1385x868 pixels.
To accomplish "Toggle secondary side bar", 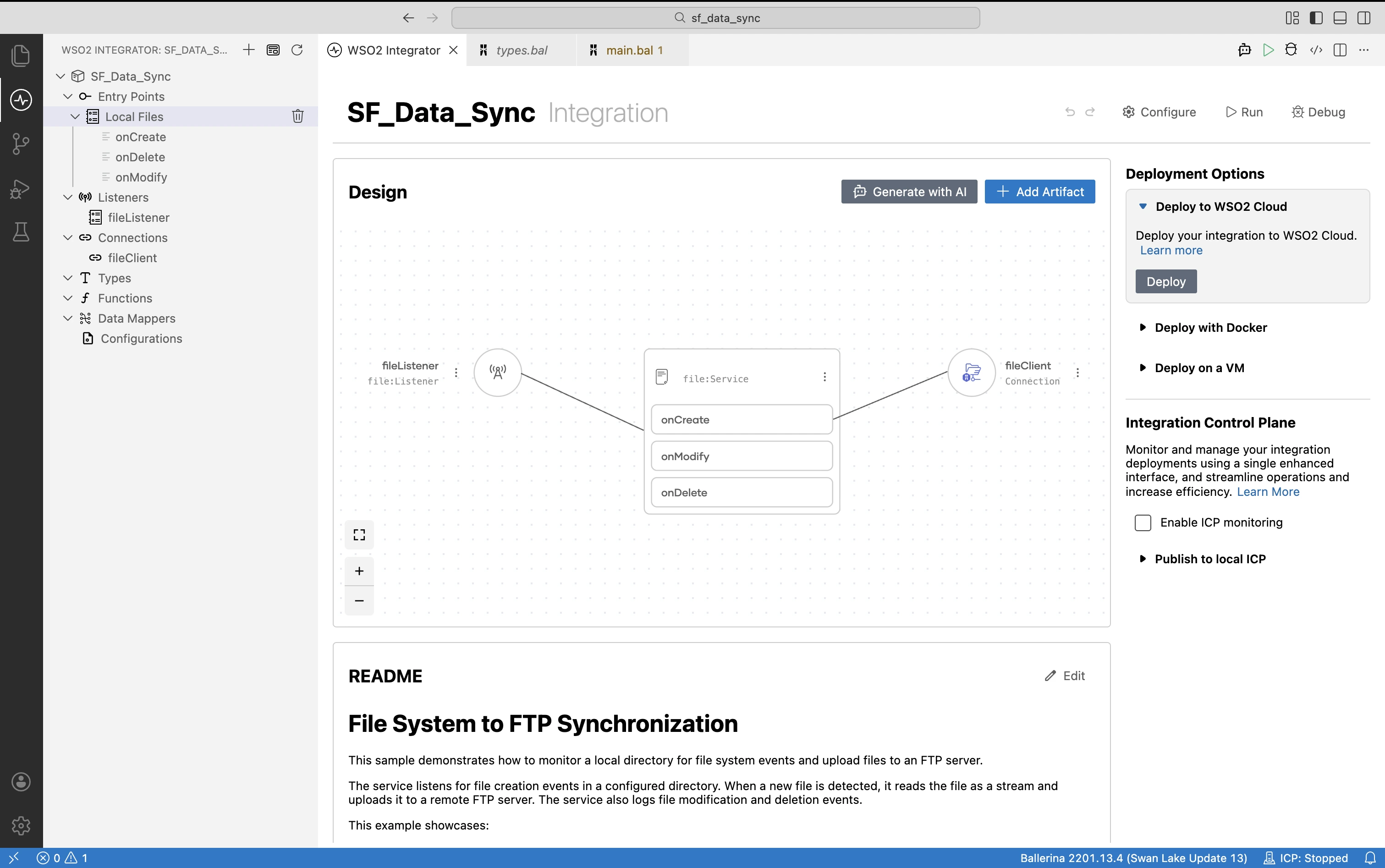I will [1364, 18].
